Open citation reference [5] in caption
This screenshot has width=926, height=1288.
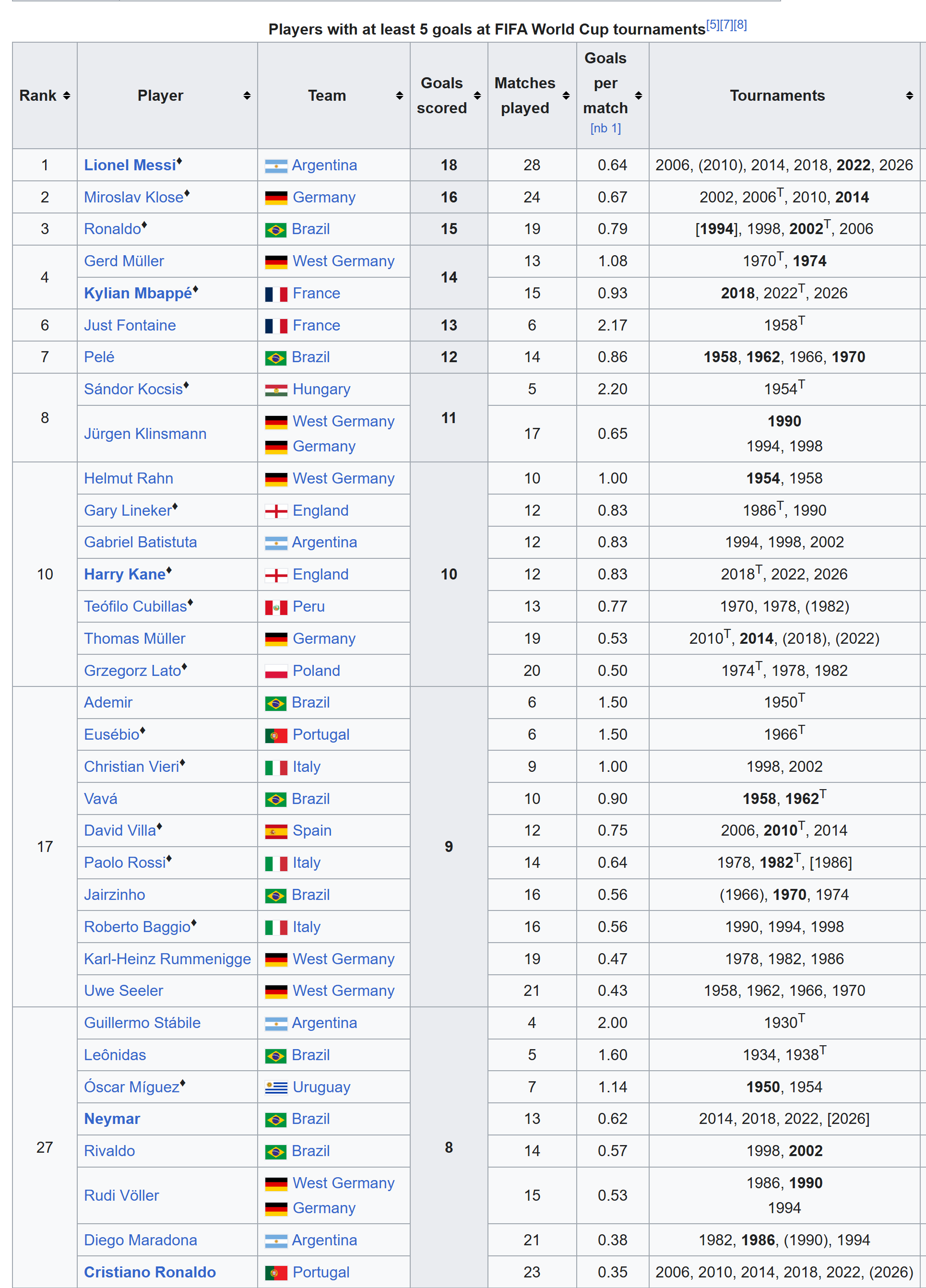(712, 25)
